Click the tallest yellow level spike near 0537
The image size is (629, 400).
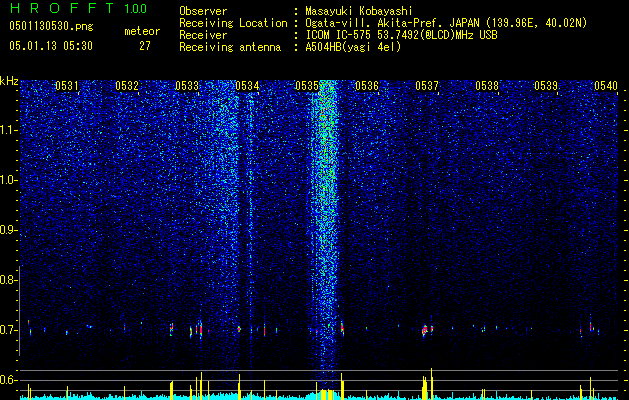coord(432,384)
